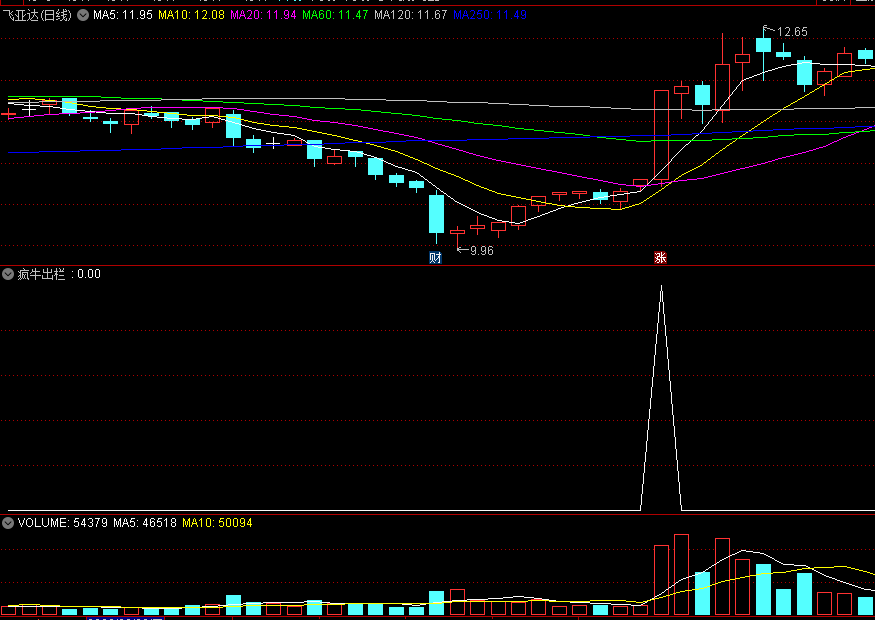Click the MA20: 11.94 label
875x620 pixels.
click(x=263, y=15)
